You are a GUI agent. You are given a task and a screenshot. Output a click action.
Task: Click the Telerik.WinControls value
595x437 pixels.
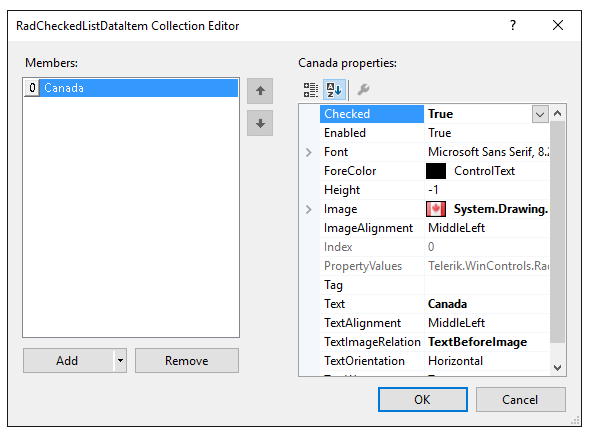click(488, 266)
